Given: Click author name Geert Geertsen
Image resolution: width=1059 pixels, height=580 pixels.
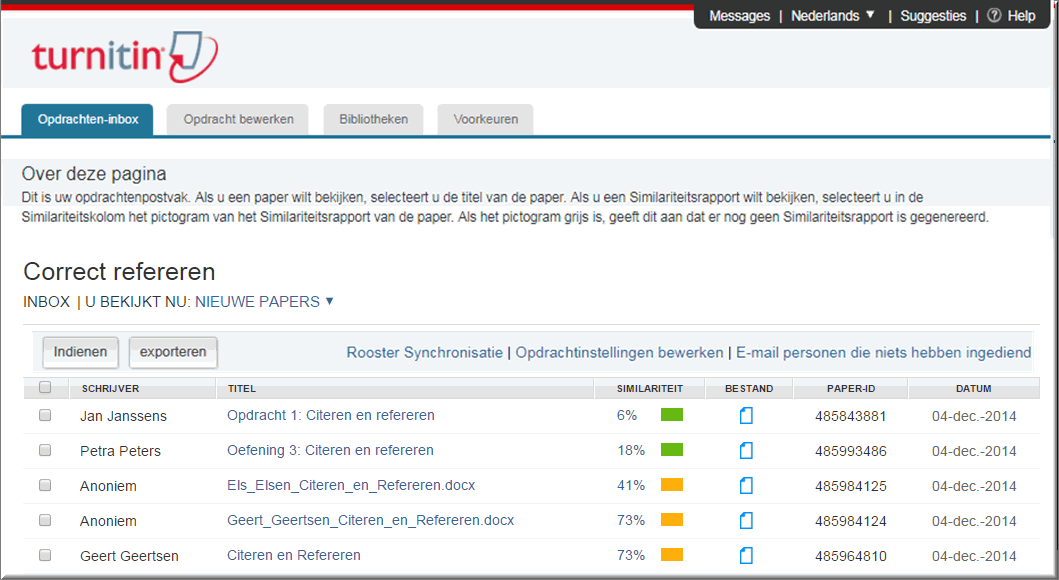Looking at the screenshot, I should click(129, 556).
